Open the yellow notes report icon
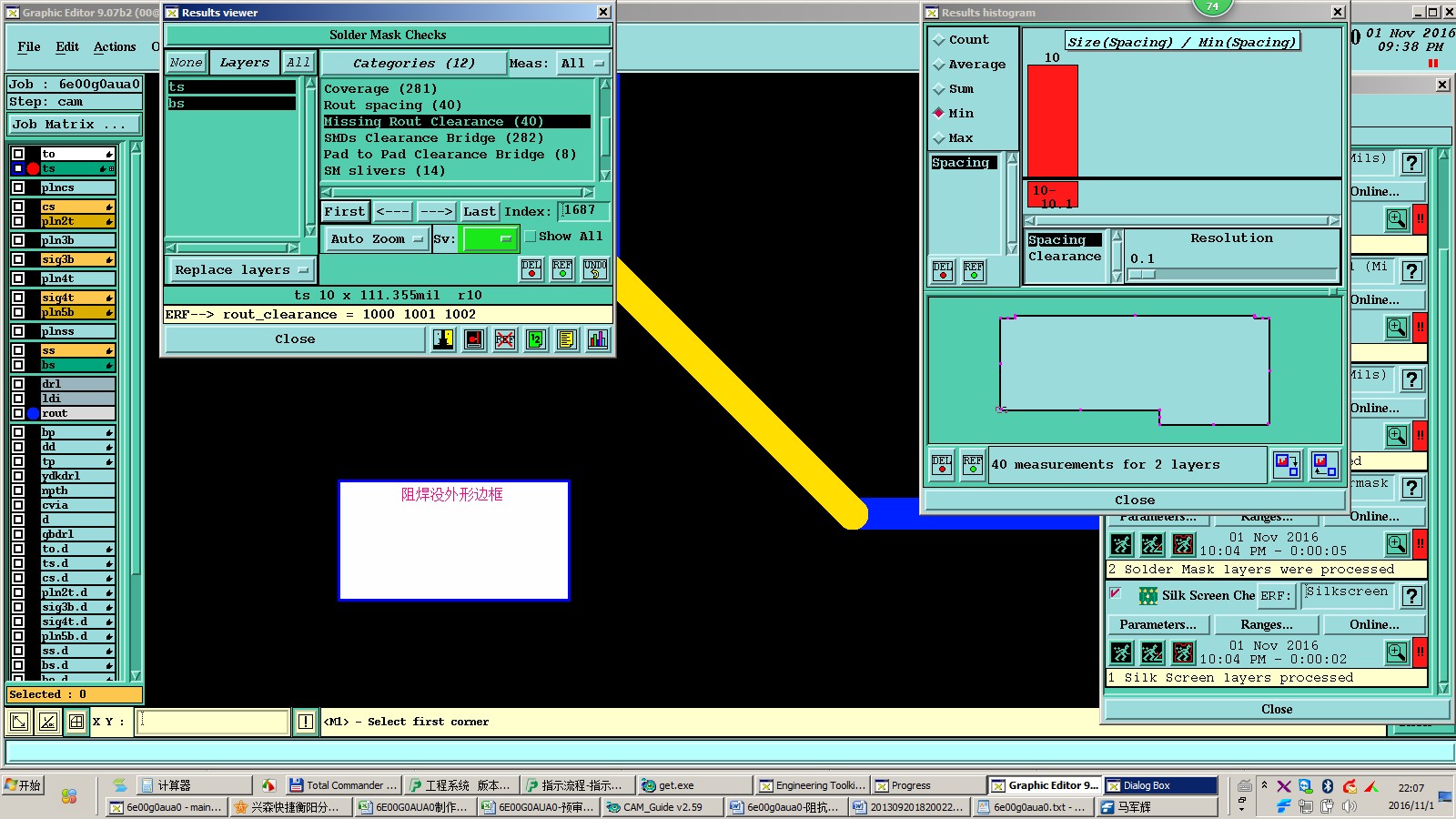 point(567,339)
